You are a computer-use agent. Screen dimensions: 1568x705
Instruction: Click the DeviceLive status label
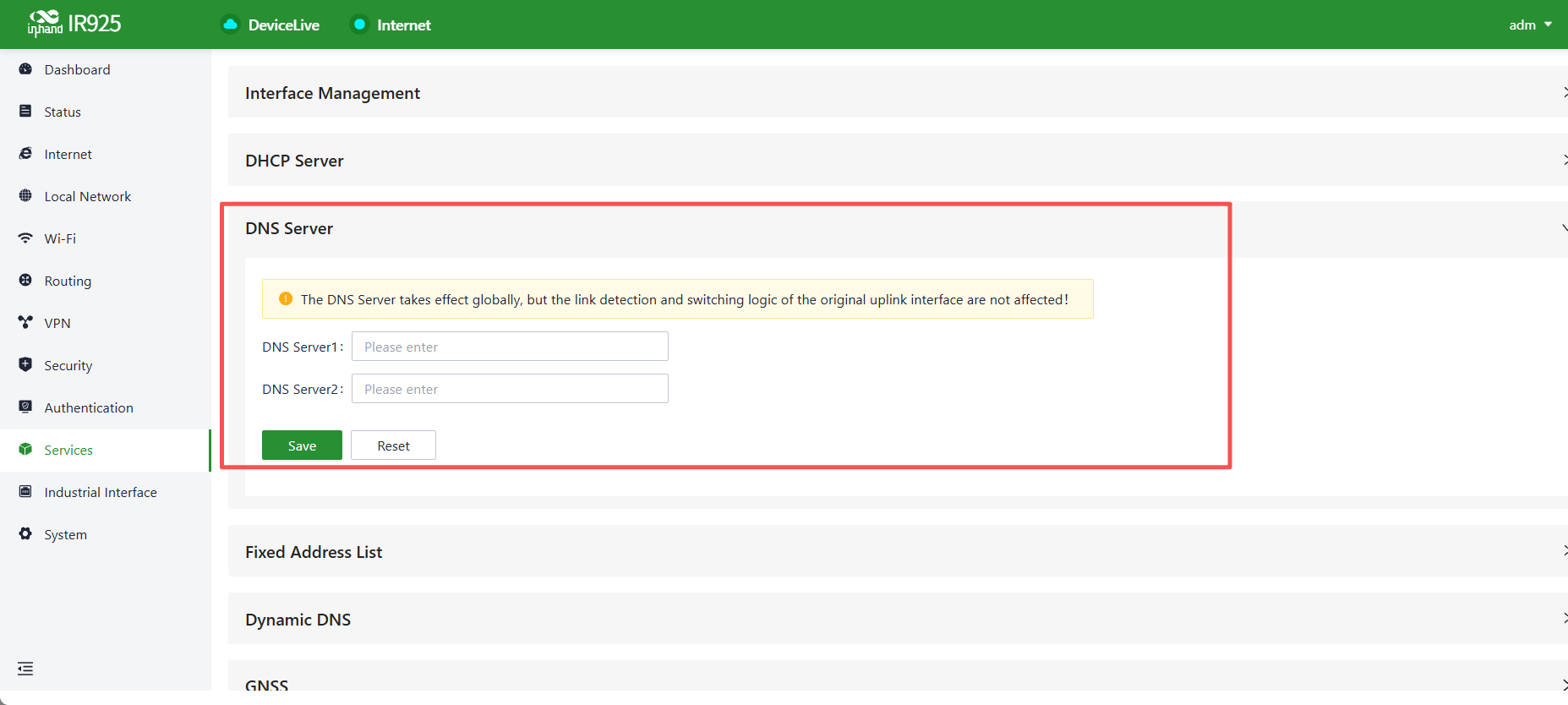pos(284,25)
